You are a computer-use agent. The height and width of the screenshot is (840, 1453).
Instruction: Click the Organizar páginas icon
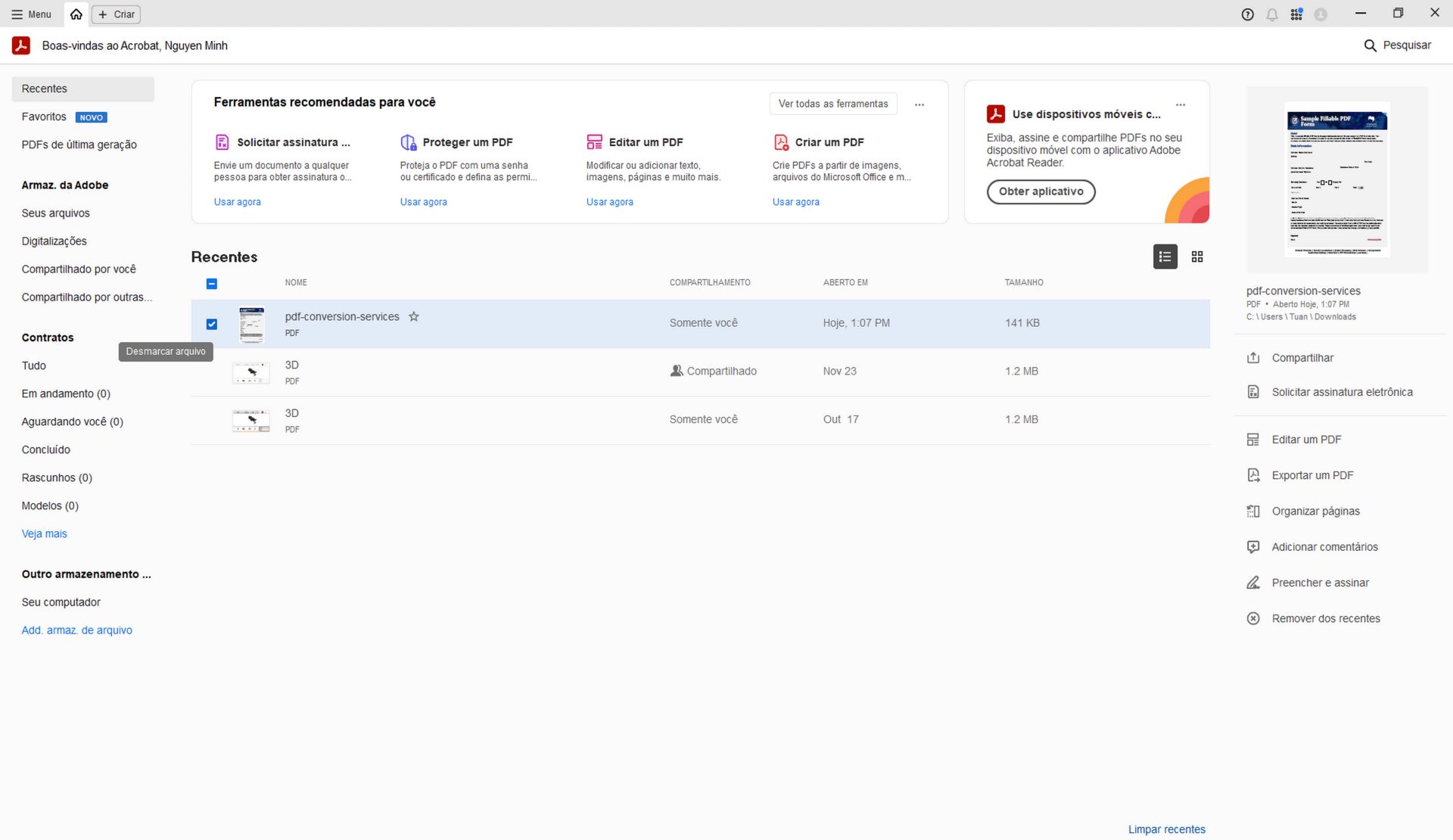point(1253,512)
